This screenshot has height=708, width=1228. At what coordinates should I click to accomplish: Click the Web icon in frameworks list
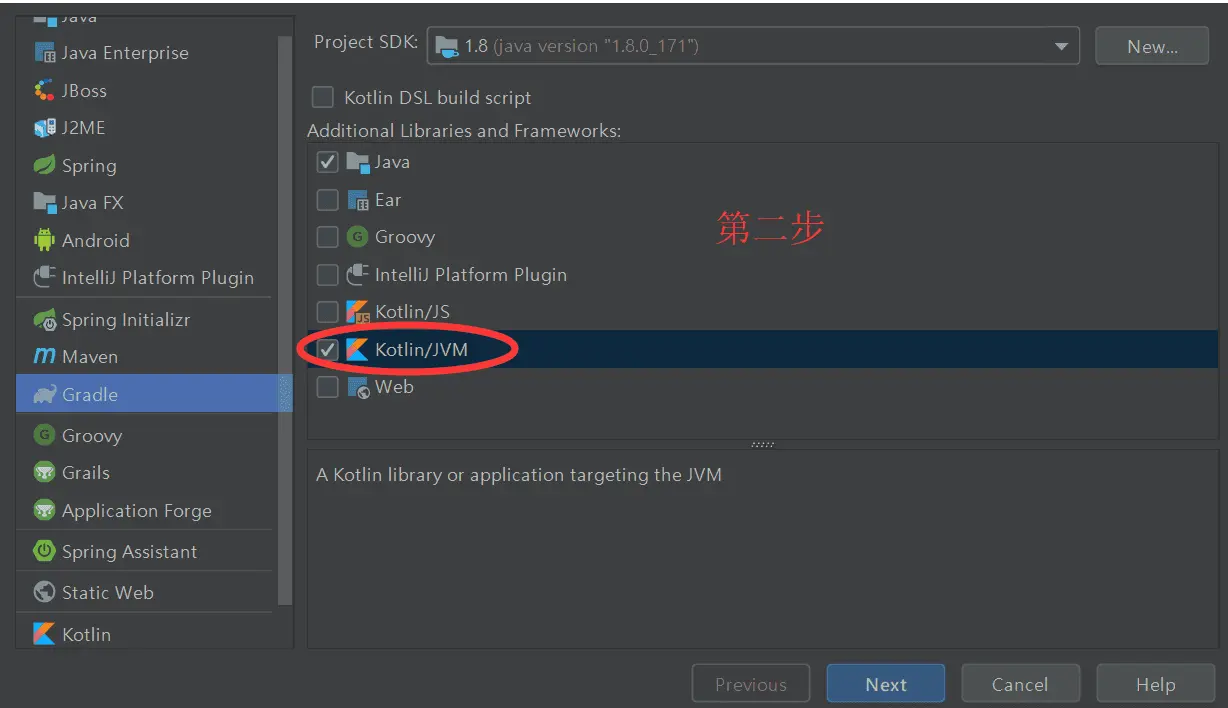[357, 387]
